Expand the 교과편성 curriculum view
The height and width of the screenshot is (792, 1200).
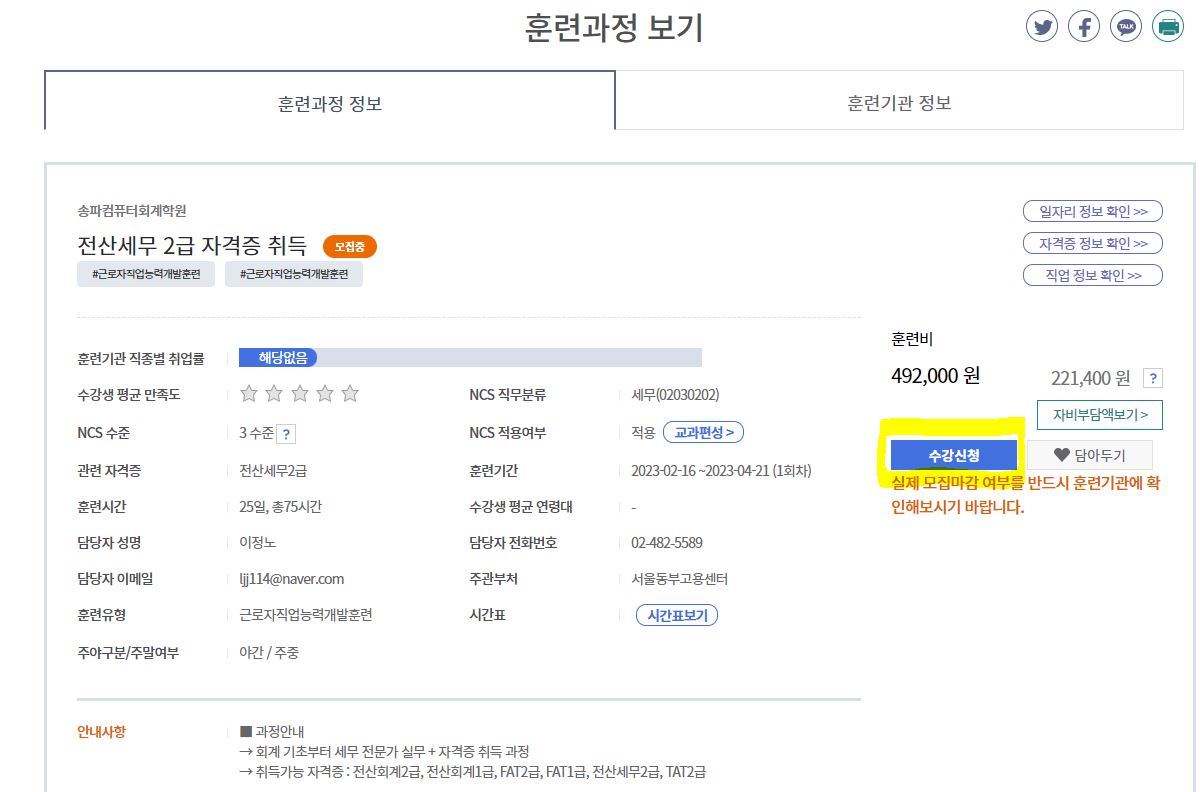[x=703, y=433]
